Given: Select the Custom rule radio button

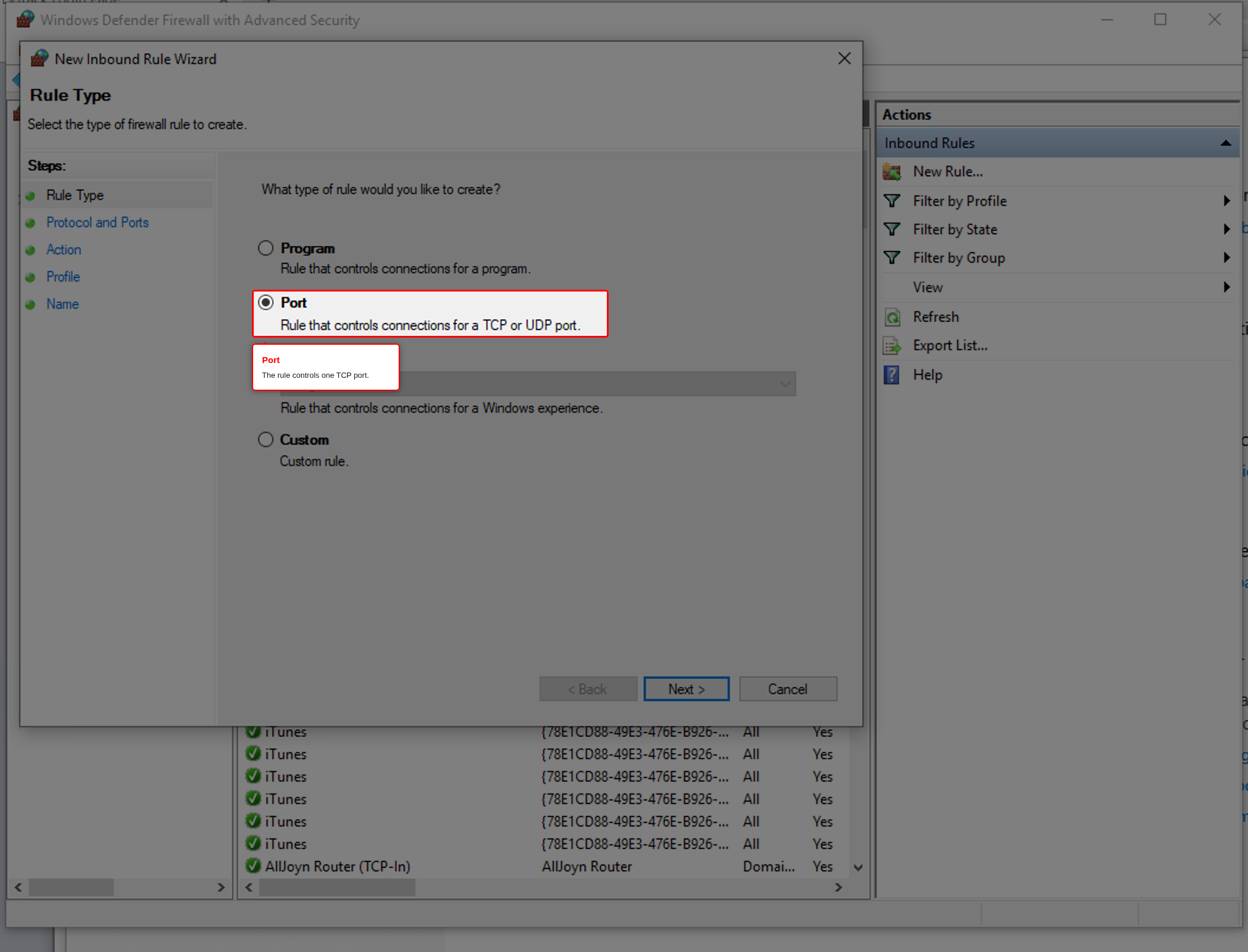Looking at the screenshot, I should pyautogui.click(x=266, y=439).
